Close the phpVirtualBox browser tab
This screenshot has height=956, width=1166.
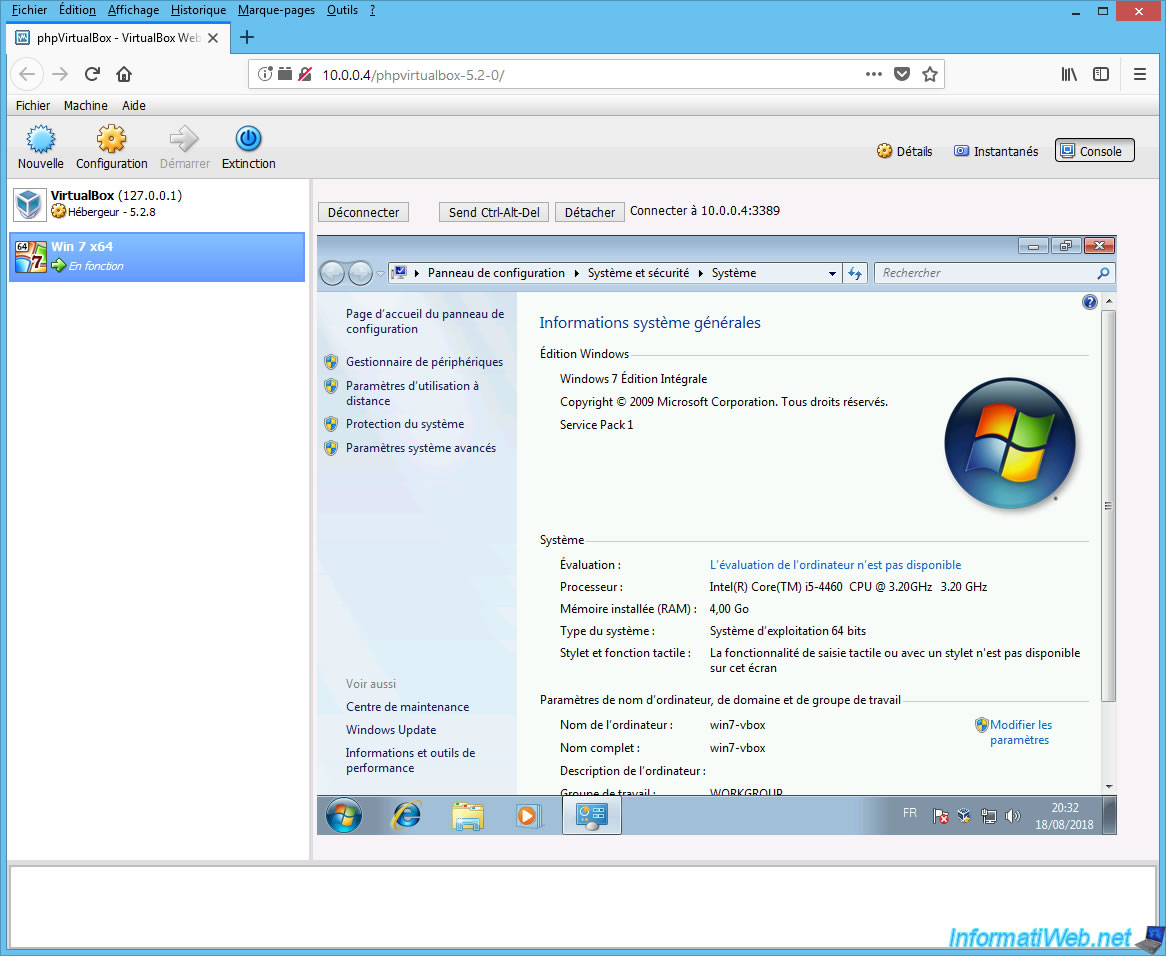(213, 38)
